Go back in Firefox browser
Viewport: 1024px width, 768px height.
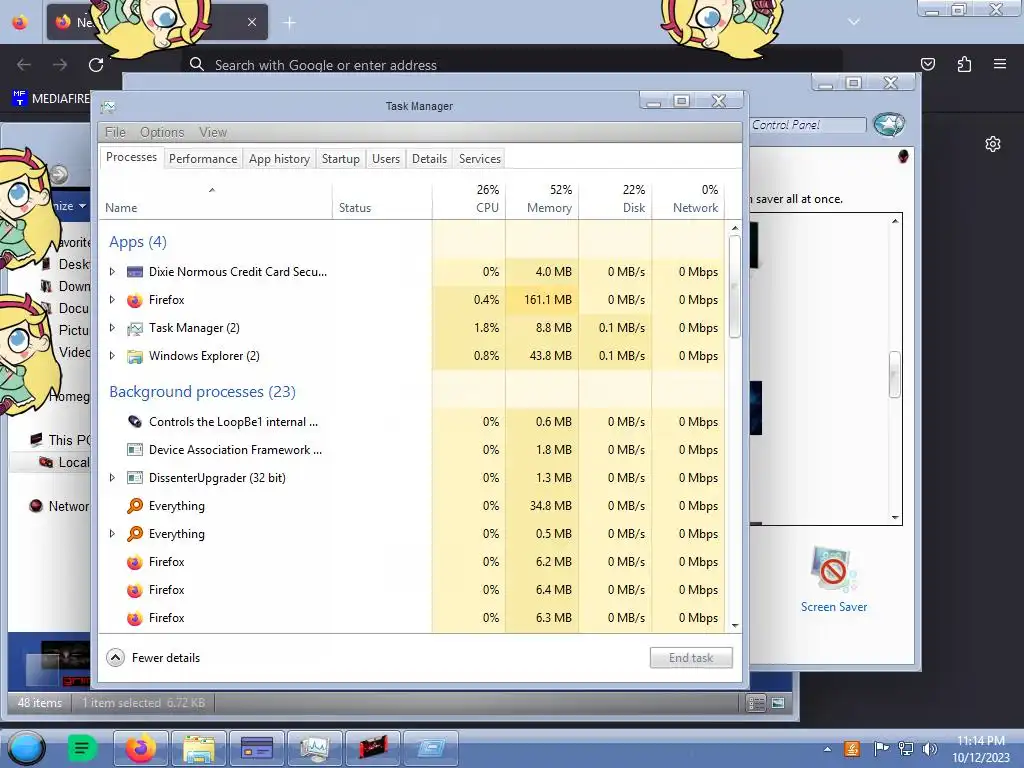point(24,65)
